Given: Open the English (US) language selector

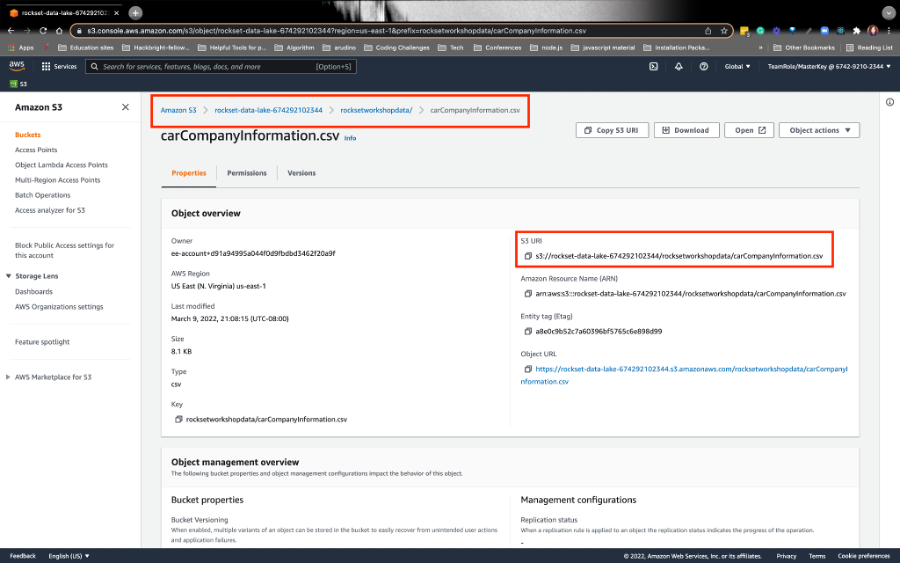Looking at the screenshot, I should [69, 556].
